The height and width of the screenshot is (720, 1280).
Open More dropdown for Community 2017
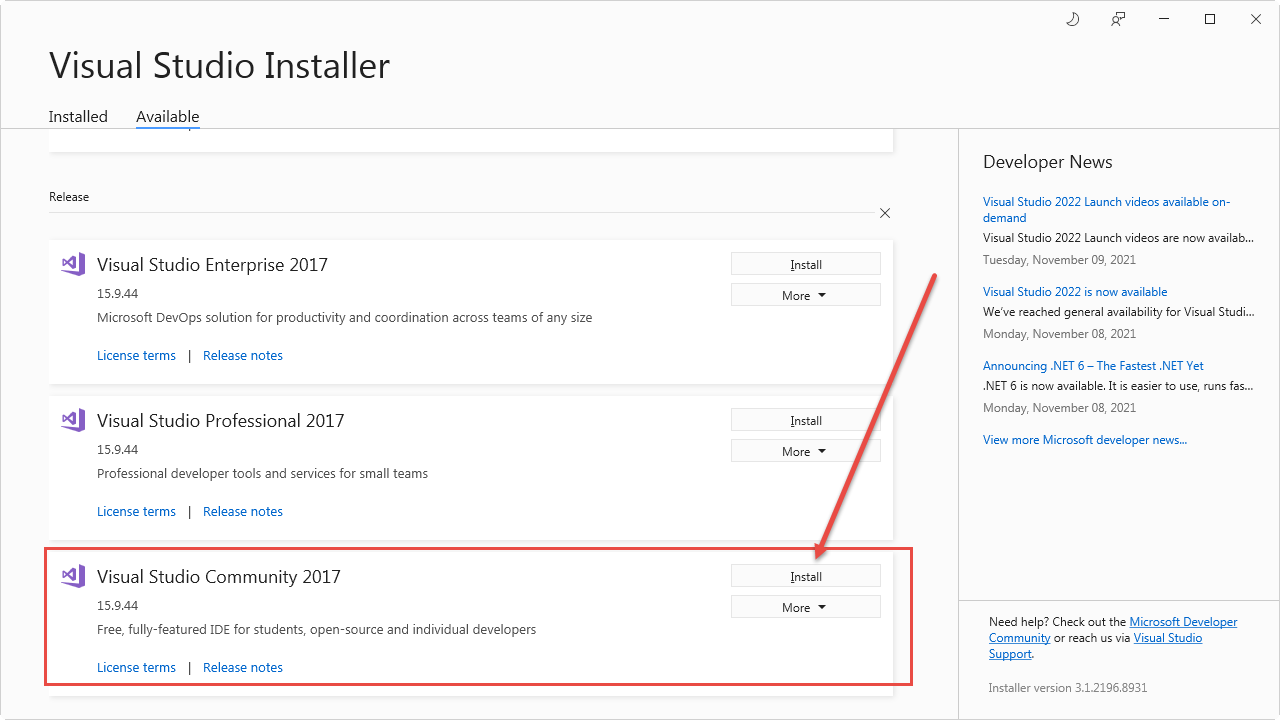pyautogui.click(x=806, y=607)
